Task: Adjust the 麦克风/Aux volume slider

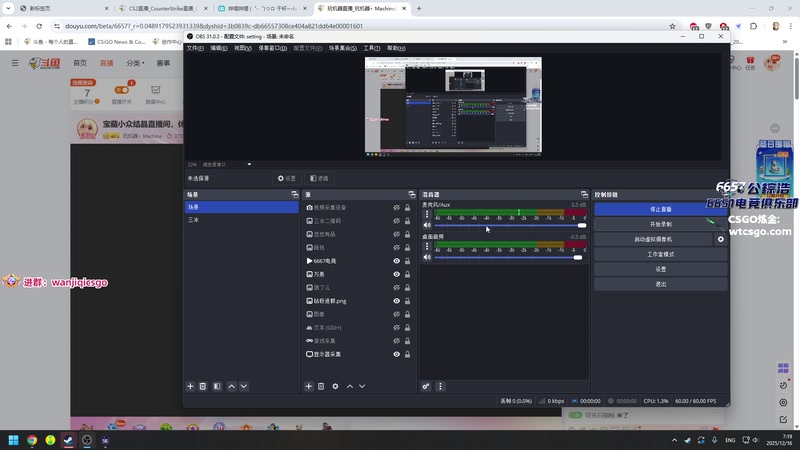Action: (510, 226)
